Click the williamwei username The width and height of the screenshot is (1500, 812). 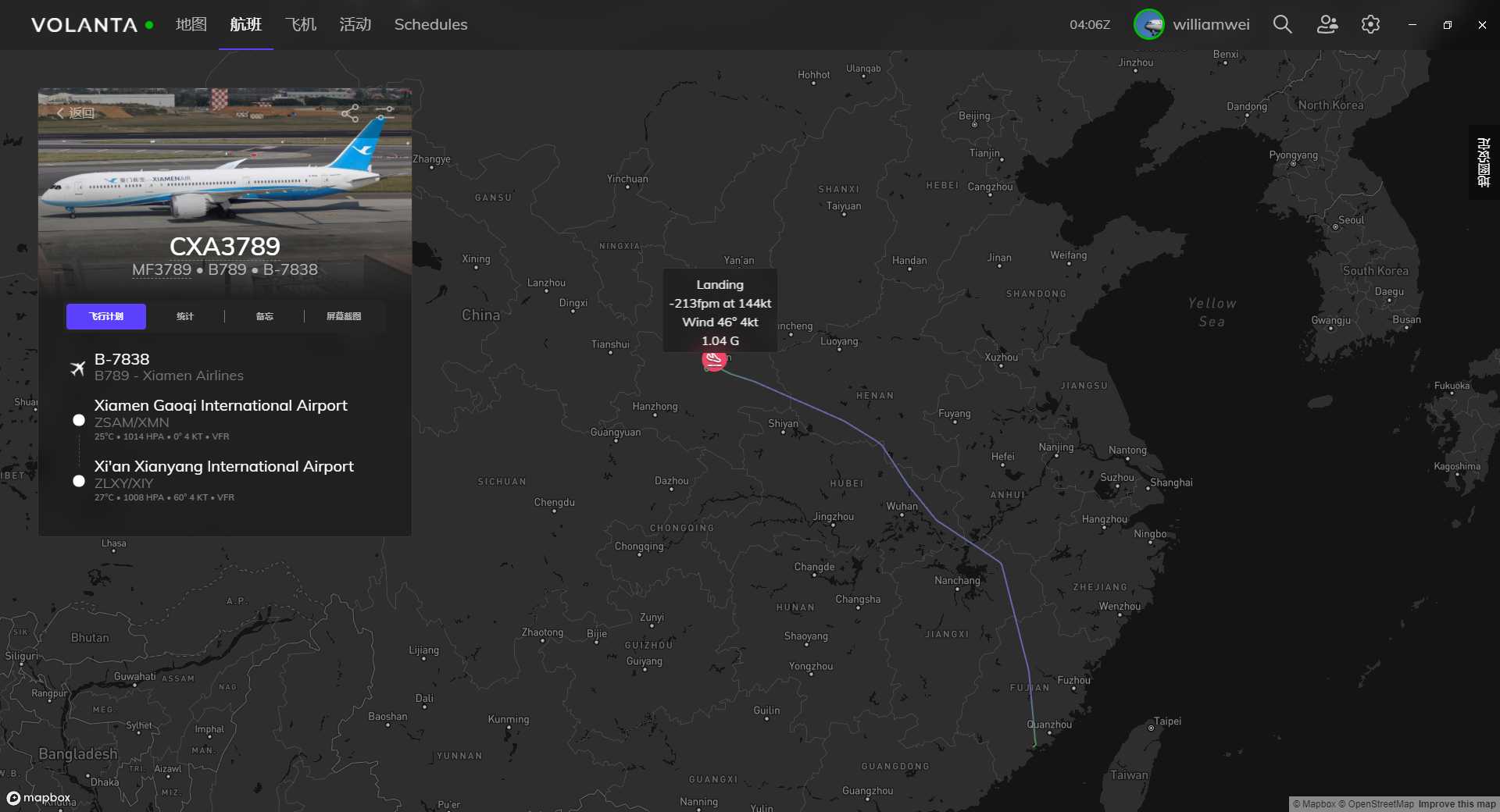1211,24
